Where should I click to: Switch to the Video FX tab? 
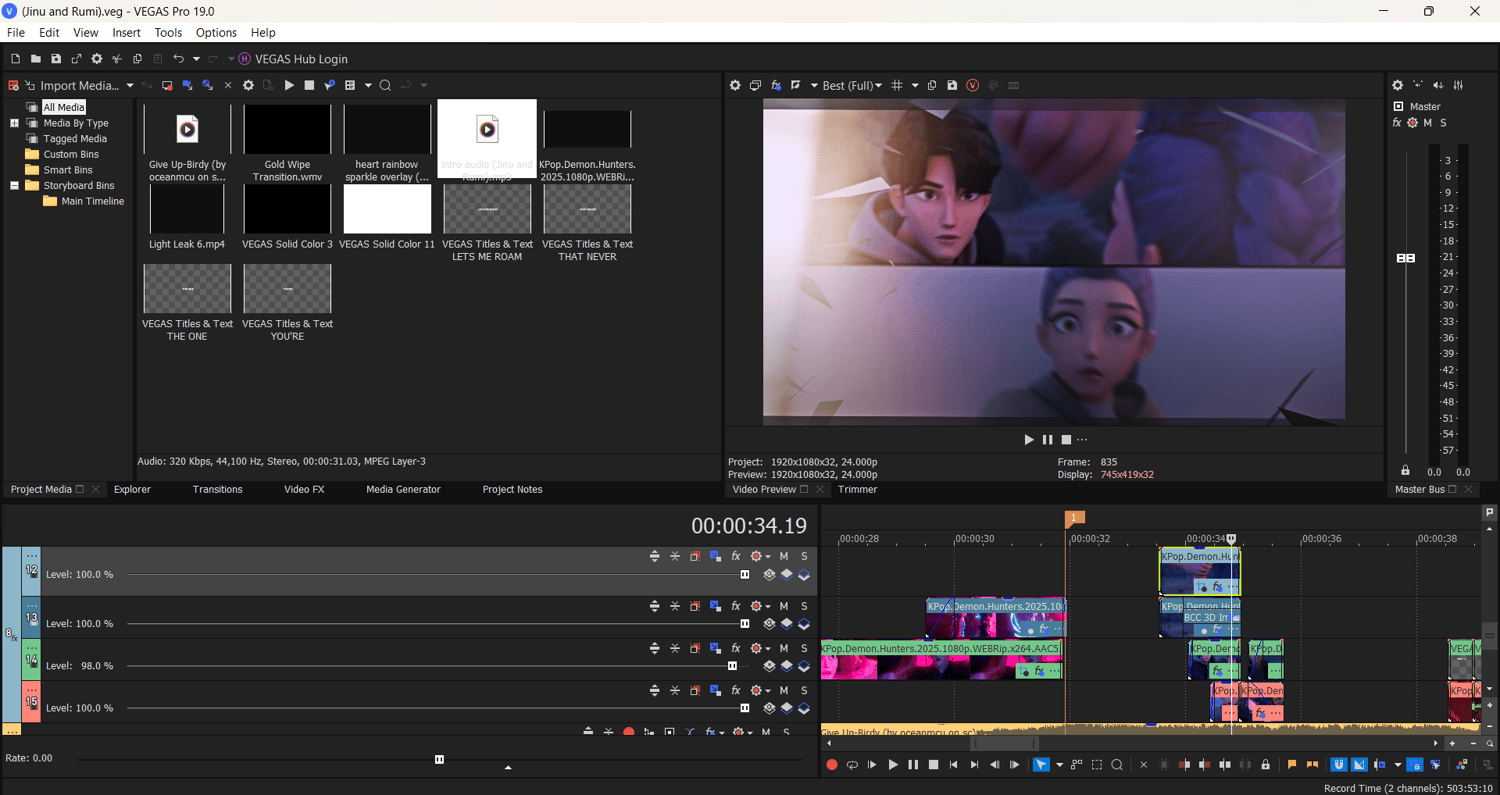[x=304, y=489]
